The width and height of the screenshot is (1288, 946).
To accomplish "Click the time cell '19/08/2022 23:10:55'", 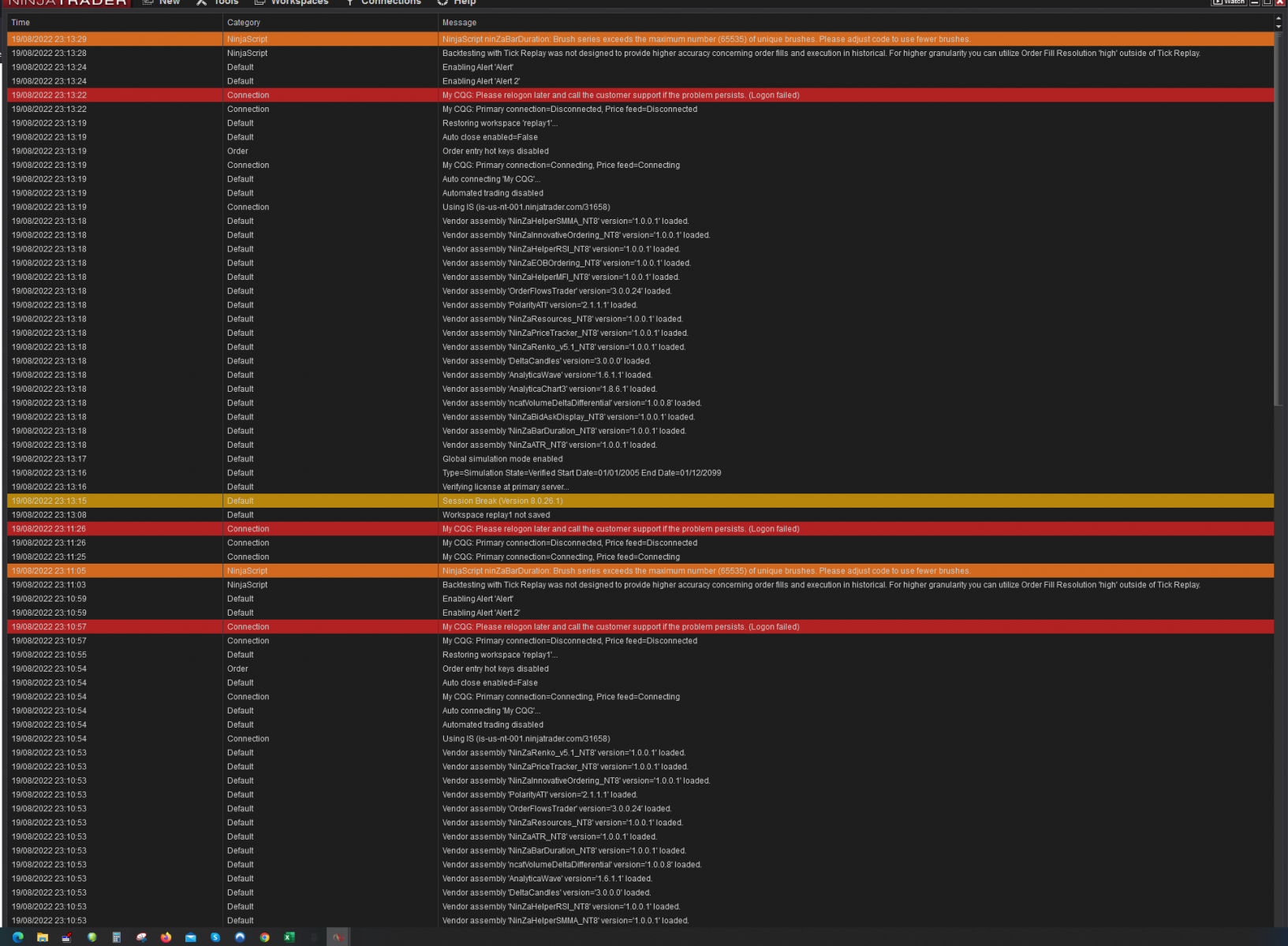I will pyautogui.click(x=49, y=655).
